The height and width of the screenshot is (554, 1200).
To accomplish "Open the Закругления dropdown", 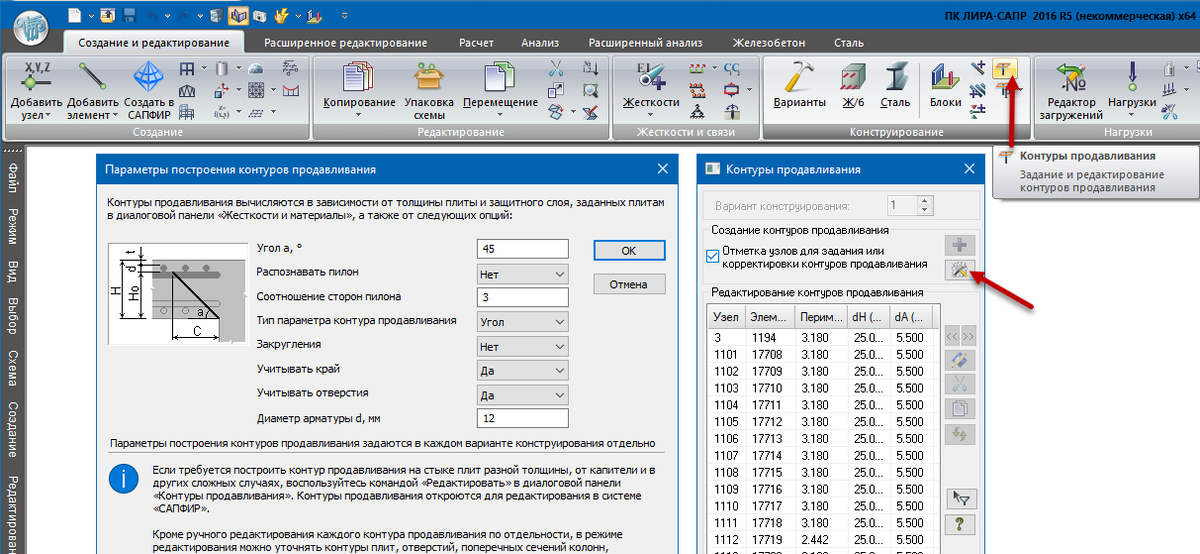I will [x=523, y=346].
